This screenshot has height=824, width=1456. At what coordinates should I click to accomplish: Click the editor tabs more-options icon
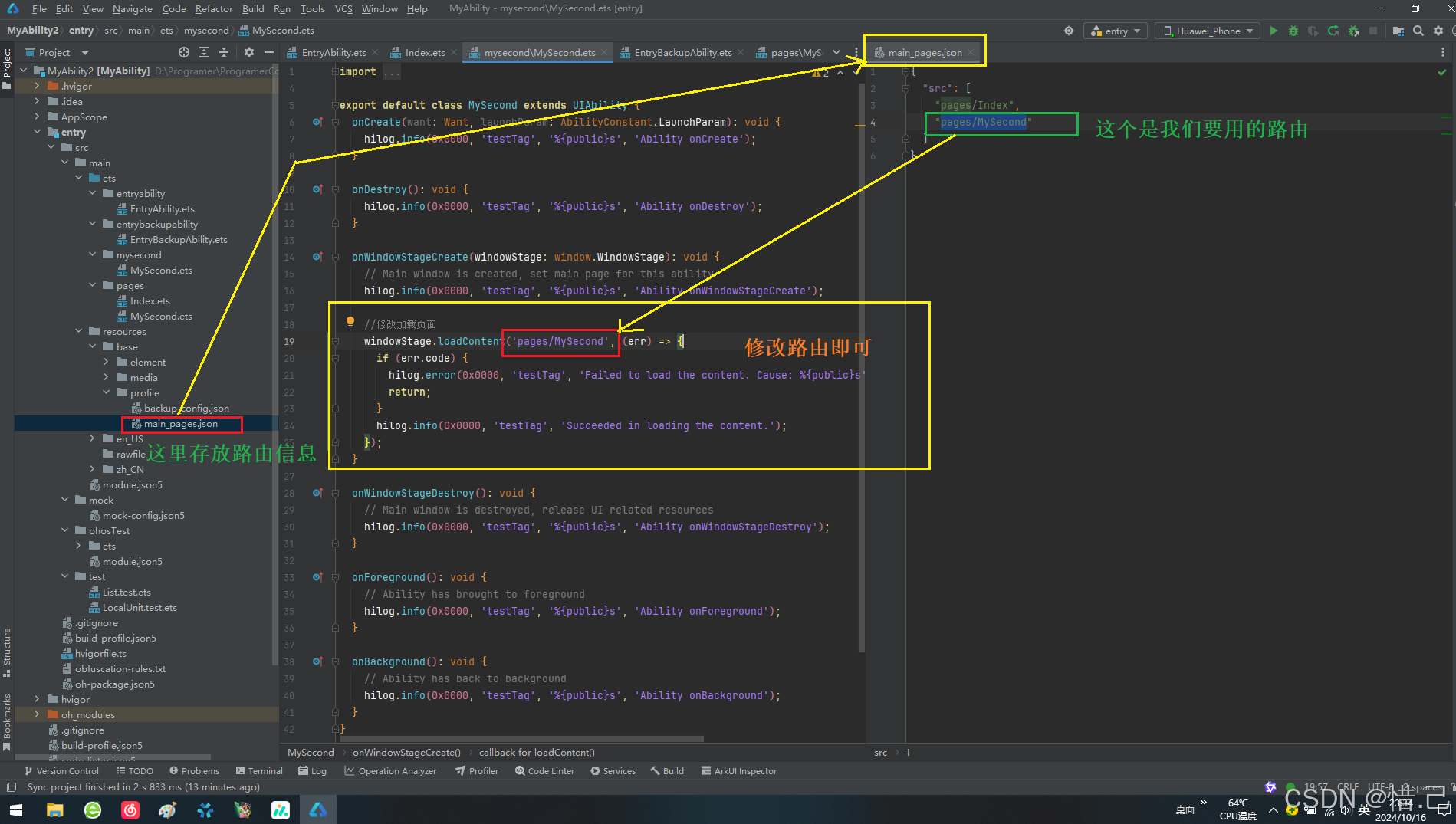(x=856, y=52)
